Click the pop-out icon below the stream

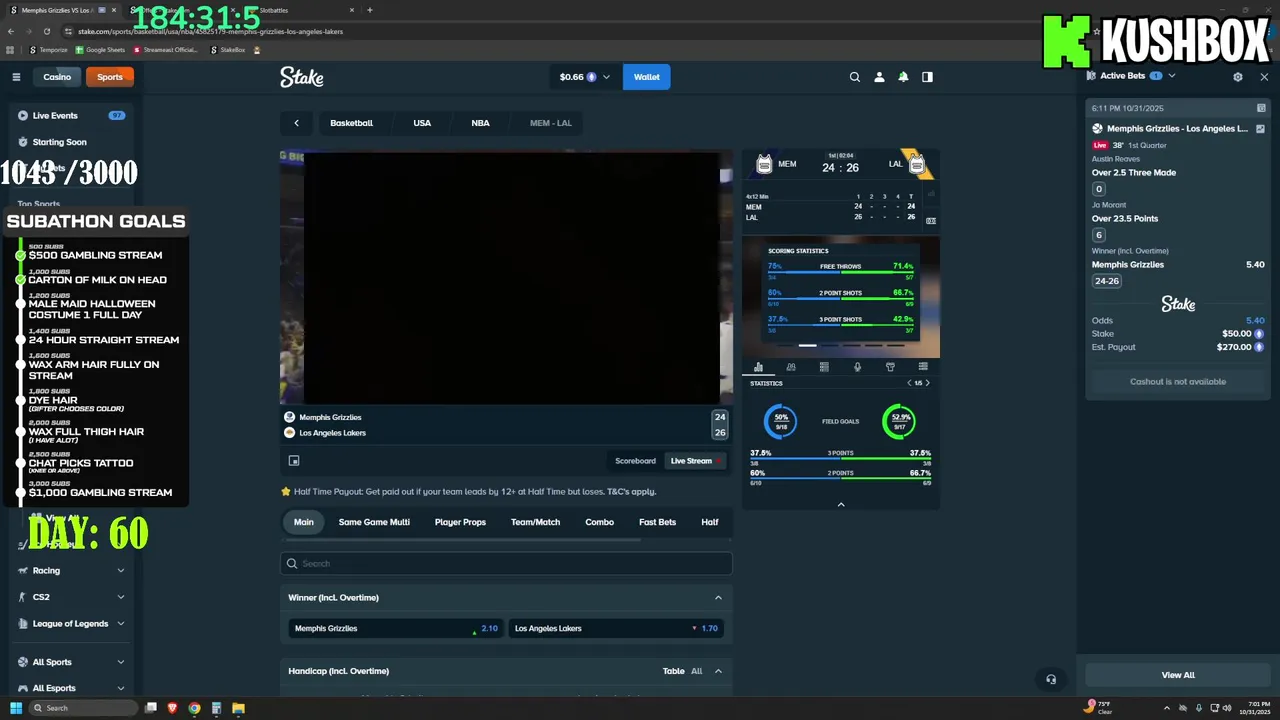[294, 461]
